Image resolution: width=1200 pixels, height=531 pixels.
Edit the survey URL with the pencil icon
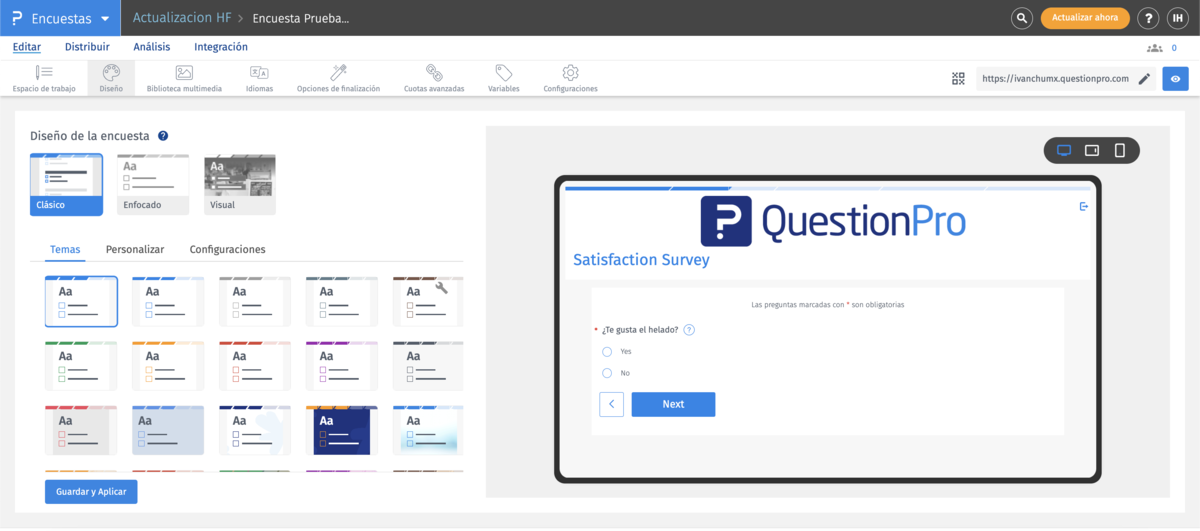coord(1144,78)
